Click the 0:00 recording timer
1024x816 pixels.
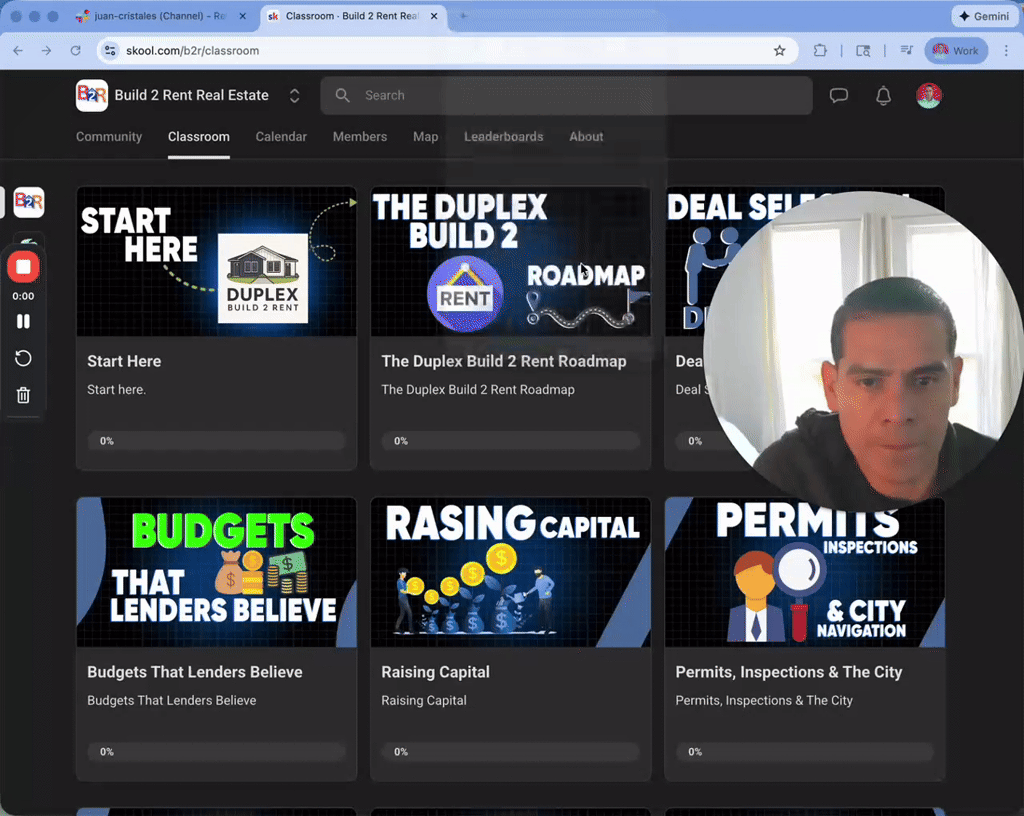[x=24, y=296]
